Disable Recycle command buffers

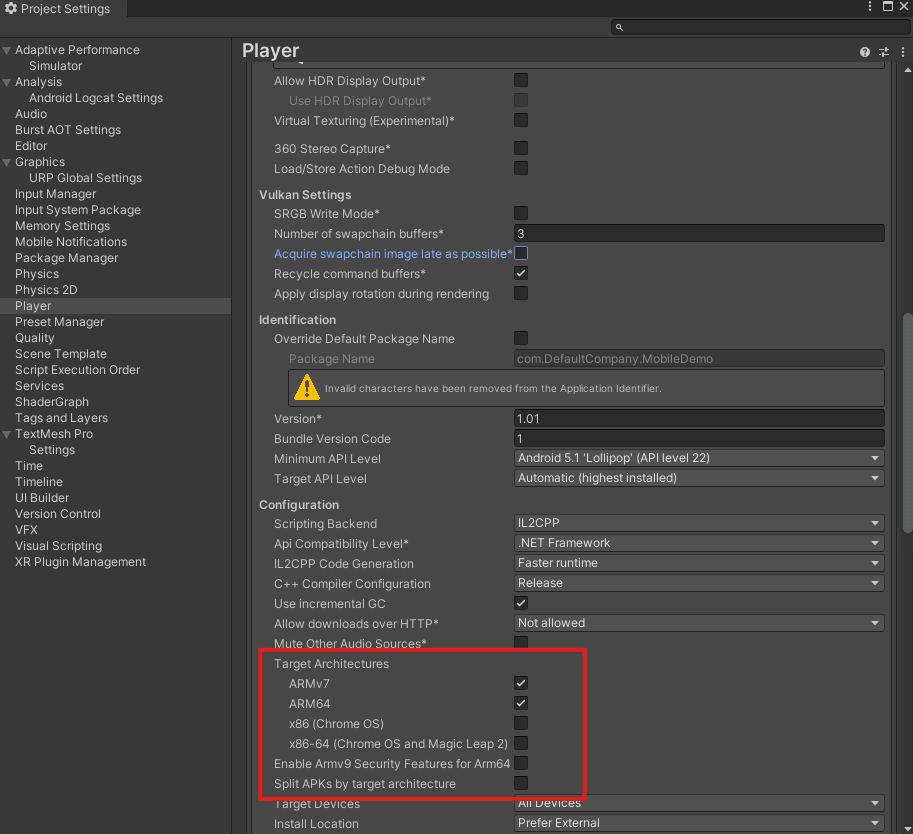tap(521, 273)
